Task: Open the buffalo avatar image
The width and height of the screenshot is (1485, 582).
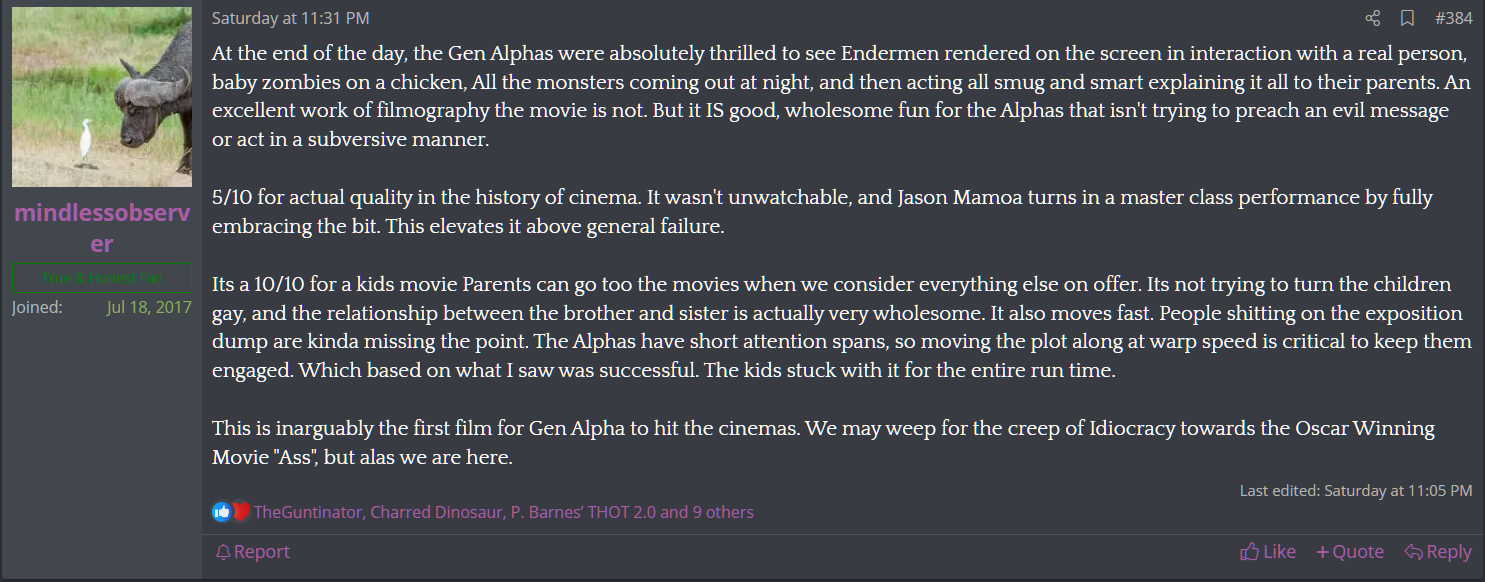Action: tap(102, 97)
